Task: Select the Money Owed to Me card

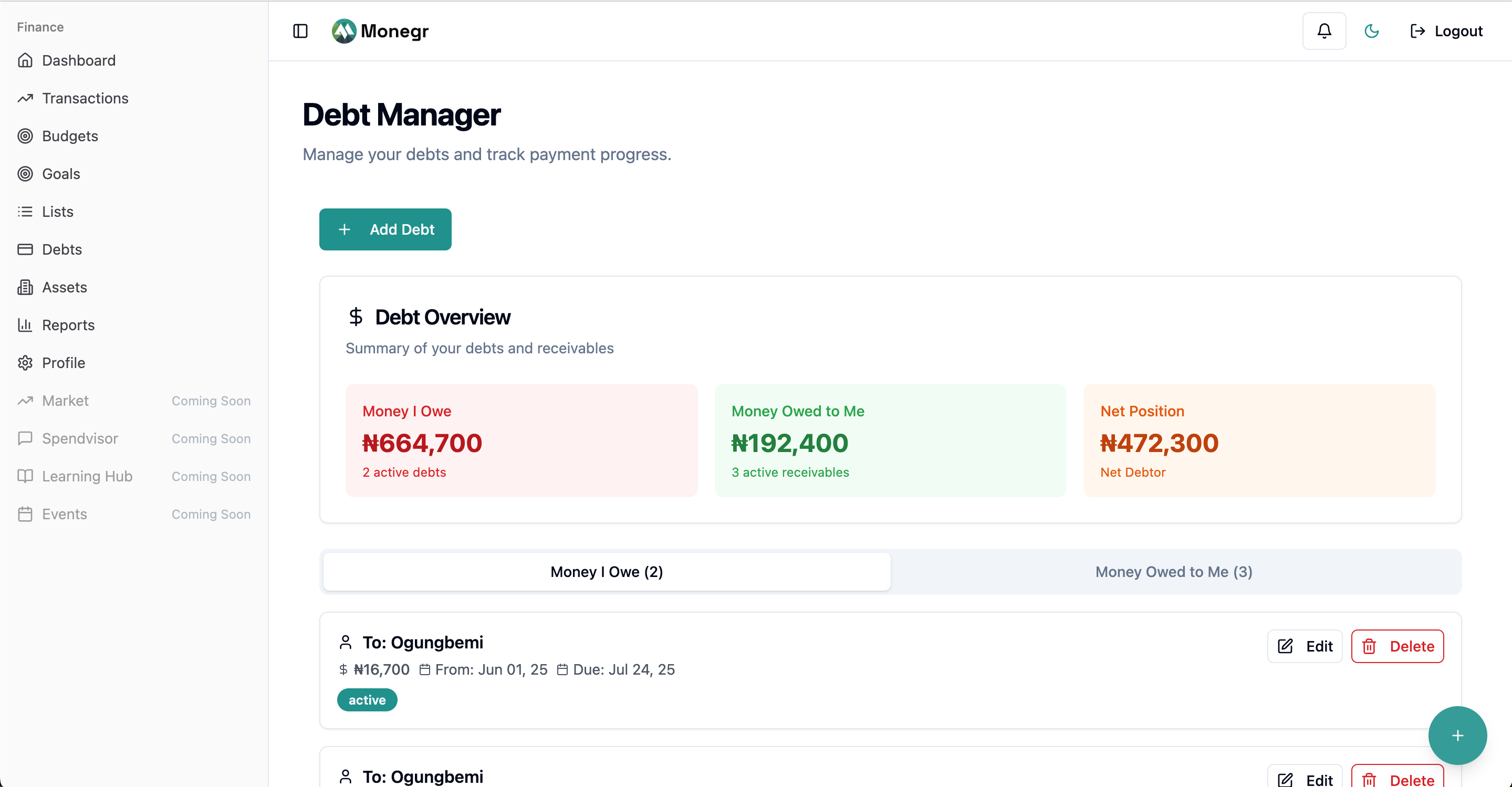Action: [890, 440]
